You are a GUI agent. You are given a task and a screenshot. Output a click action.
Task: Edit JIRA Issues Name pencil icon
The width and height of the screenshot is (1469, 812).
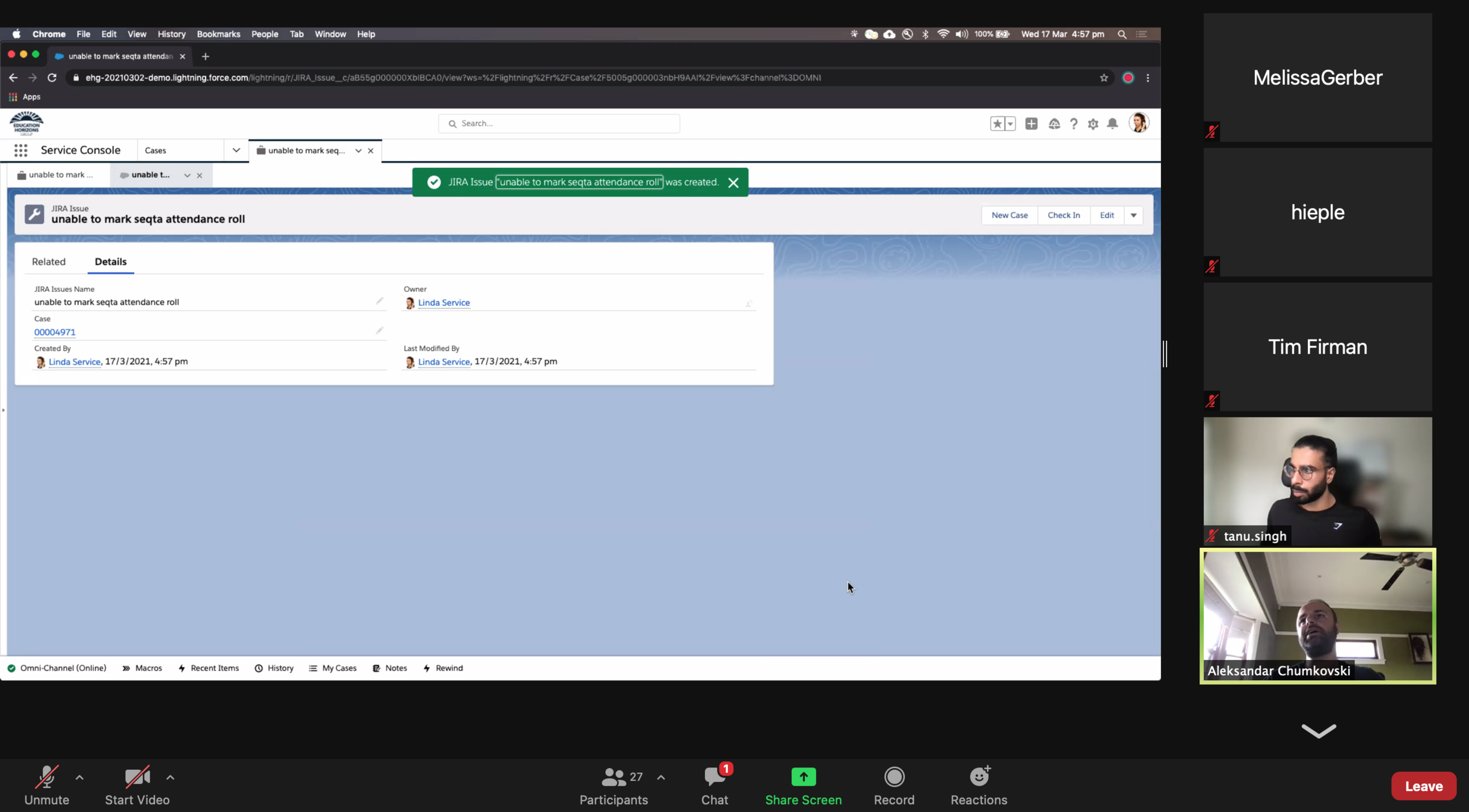(x=379, y=301)
